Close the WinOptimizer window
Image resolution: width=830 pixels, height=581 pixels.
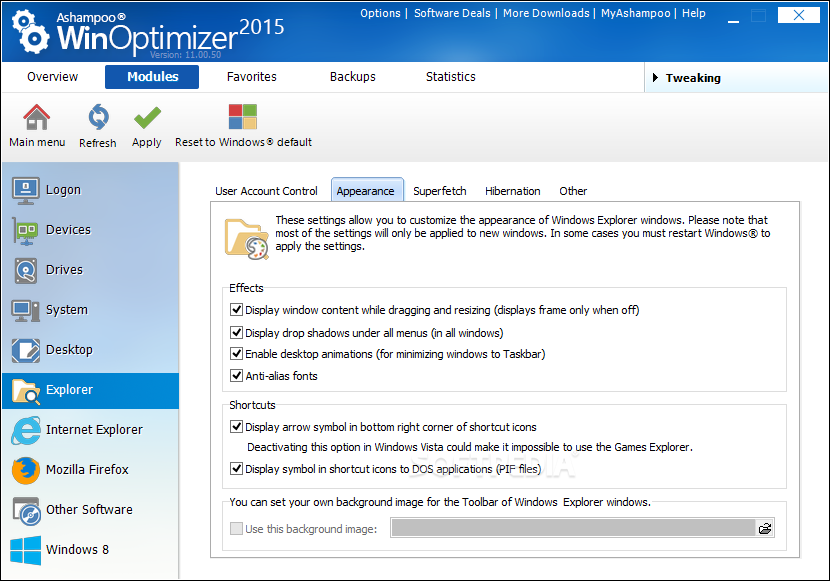pos(799,15)
